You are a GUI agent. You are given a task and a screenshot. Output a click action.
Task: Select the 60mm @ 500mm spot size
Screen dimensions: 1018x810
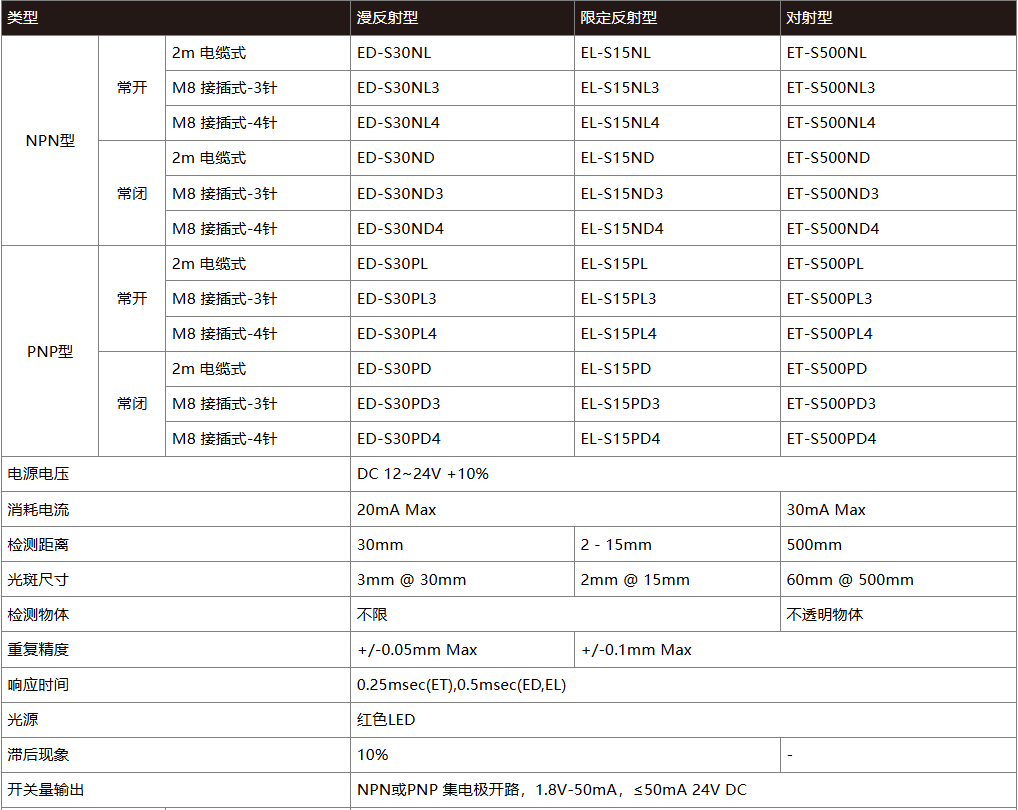pyautogui.click(x=850, y=580)
